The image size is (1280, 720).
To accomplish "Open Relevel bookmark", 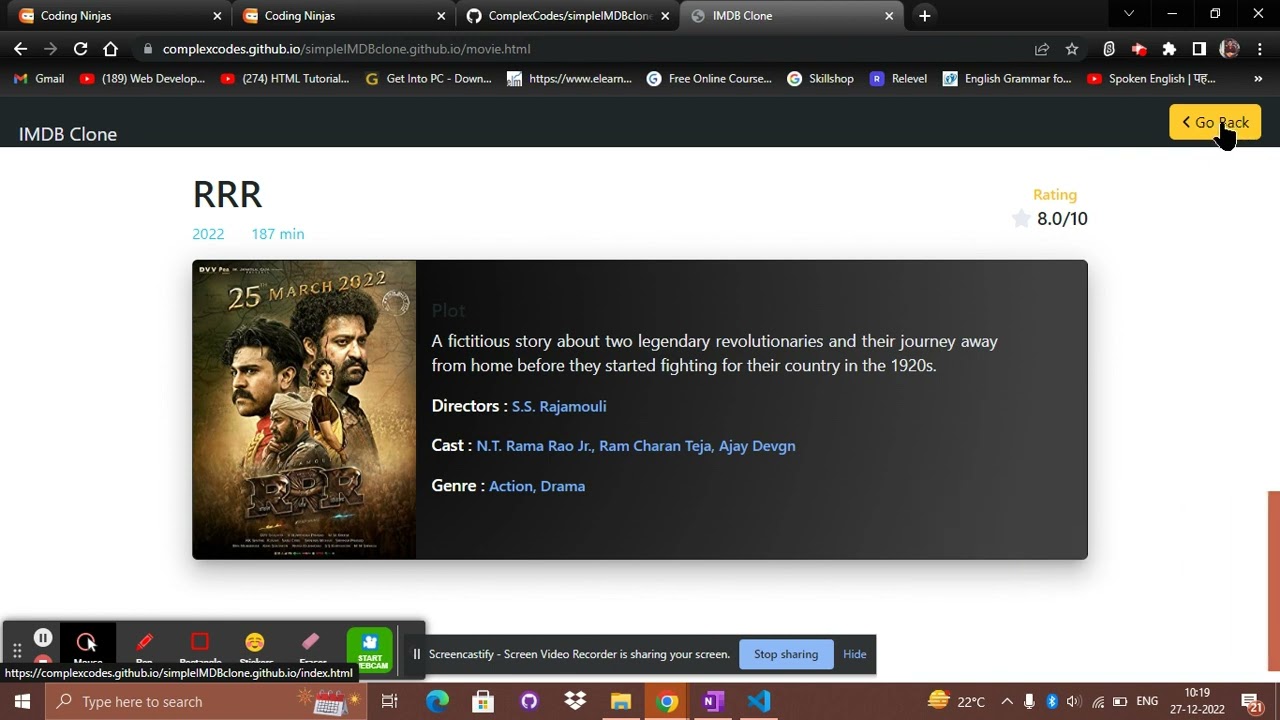I will 898,78.
